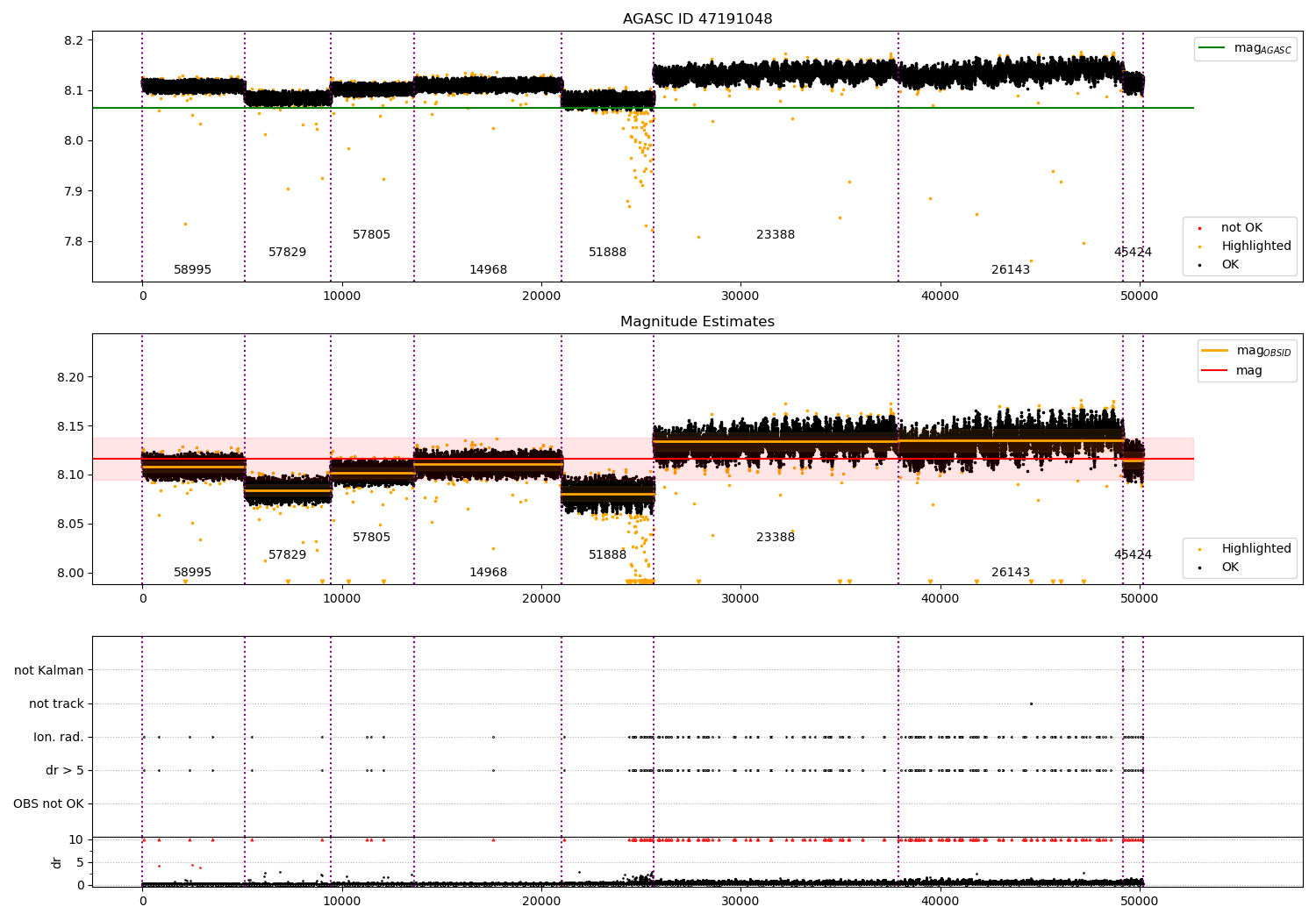The width and height of the screenshot is (1316, 921).
Task: Click obsid label '57829' in Magnitude Estimates plot
Action: 288,555
